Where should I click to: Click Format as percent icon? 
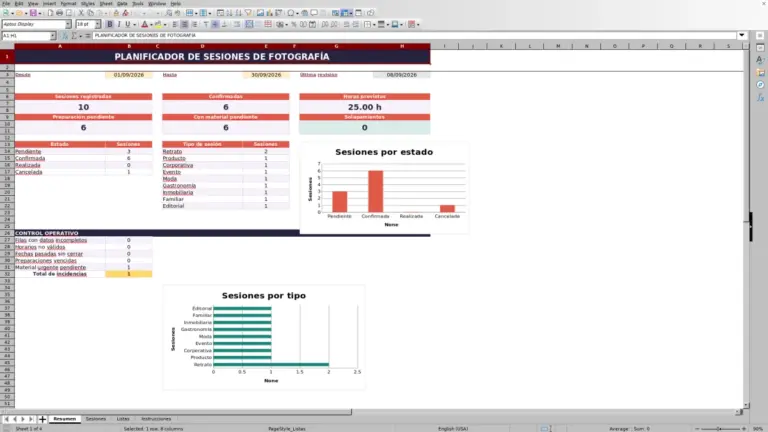pyautogui.click(x=294, y=24)
